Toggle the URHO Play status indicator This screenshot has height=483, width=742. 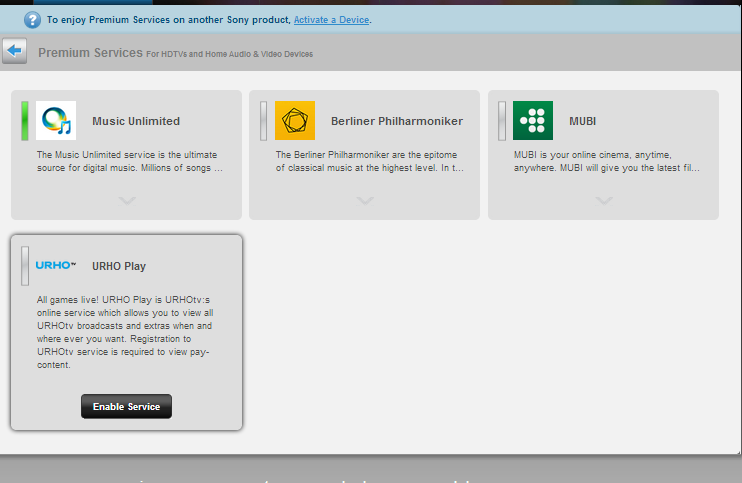(x=25, y=266)
